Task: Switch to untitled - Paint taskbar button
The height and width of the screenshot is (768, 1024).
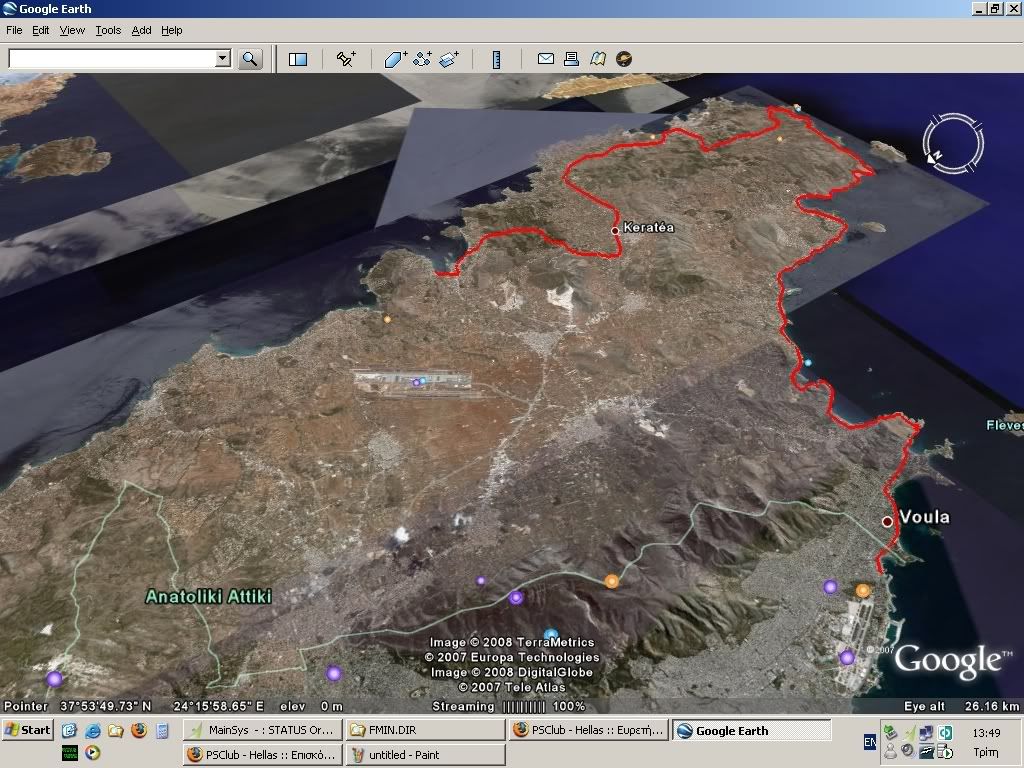Action: click(x=424, y=755)
